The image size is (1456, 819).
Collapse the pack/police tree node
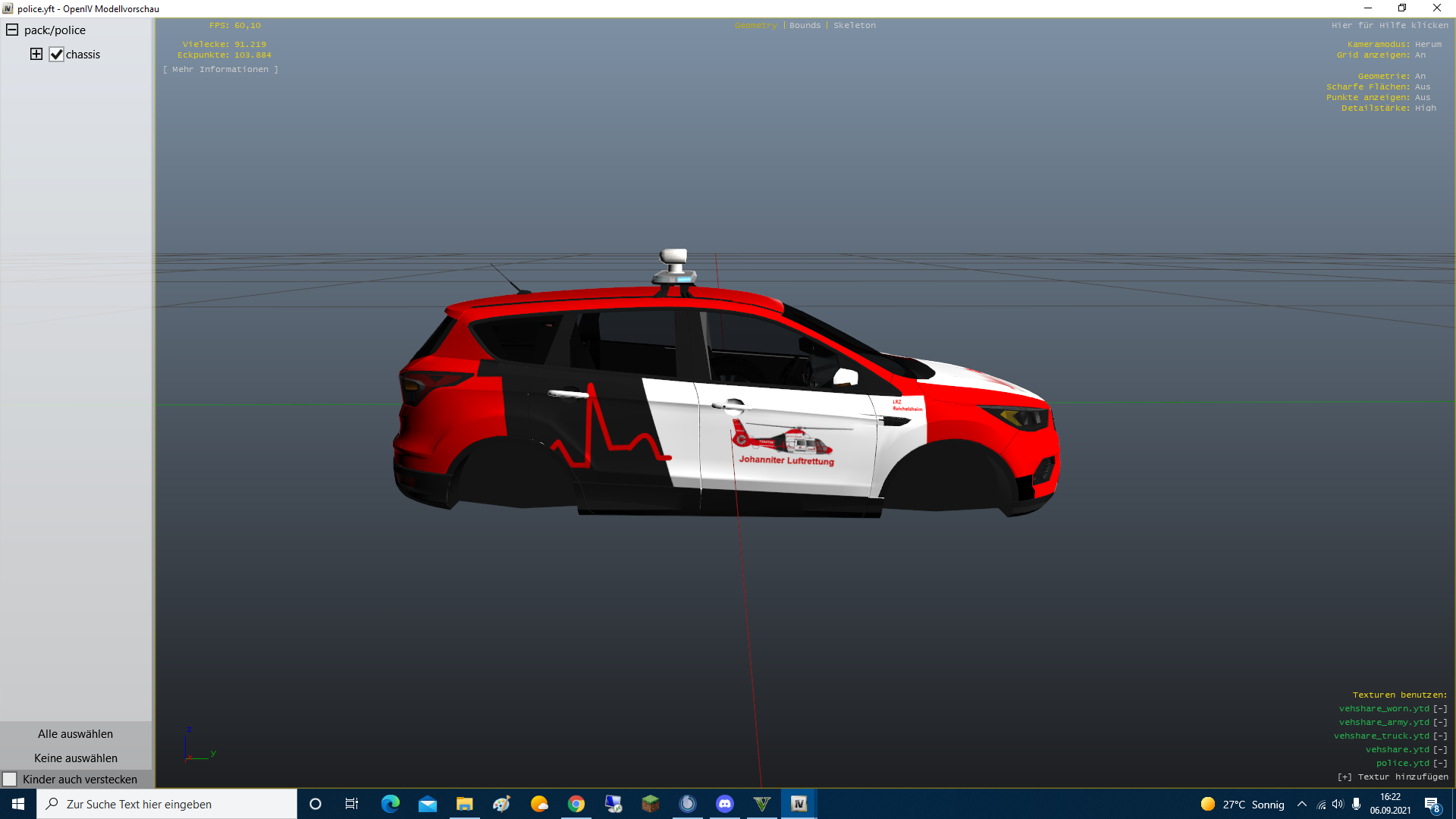point(12,30)
